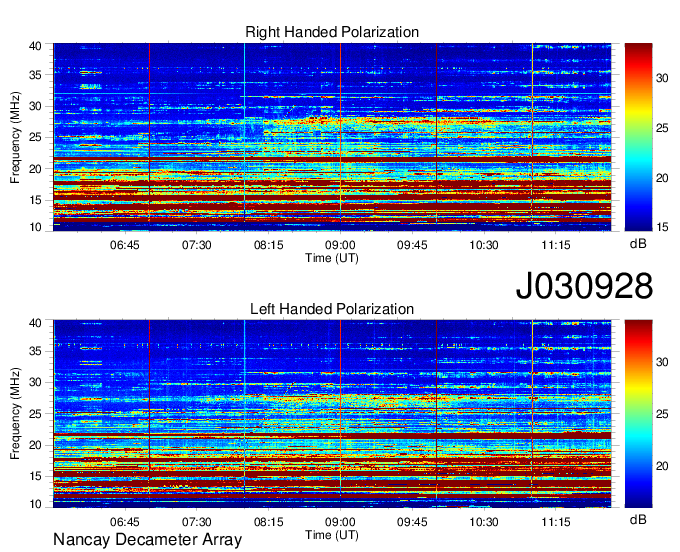This screenshot has width=680, height=552.
Task: Click the 30 MHz tick of Right Handed plot
Action: (35, 106)
